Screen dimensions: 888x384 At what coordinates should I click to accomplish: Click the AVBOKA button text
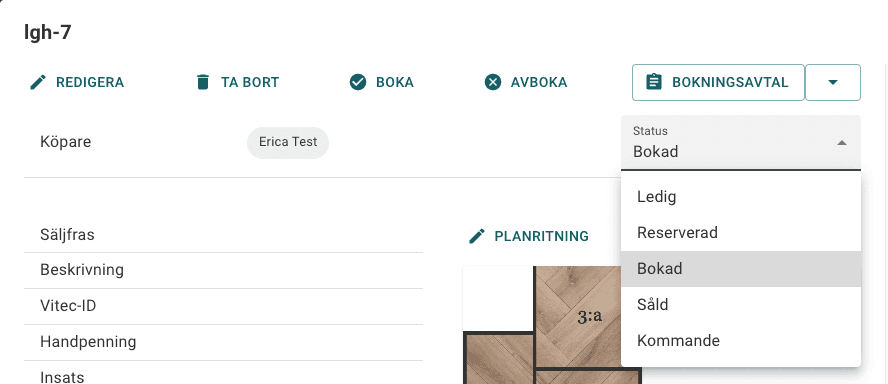(x=539, y=83)
